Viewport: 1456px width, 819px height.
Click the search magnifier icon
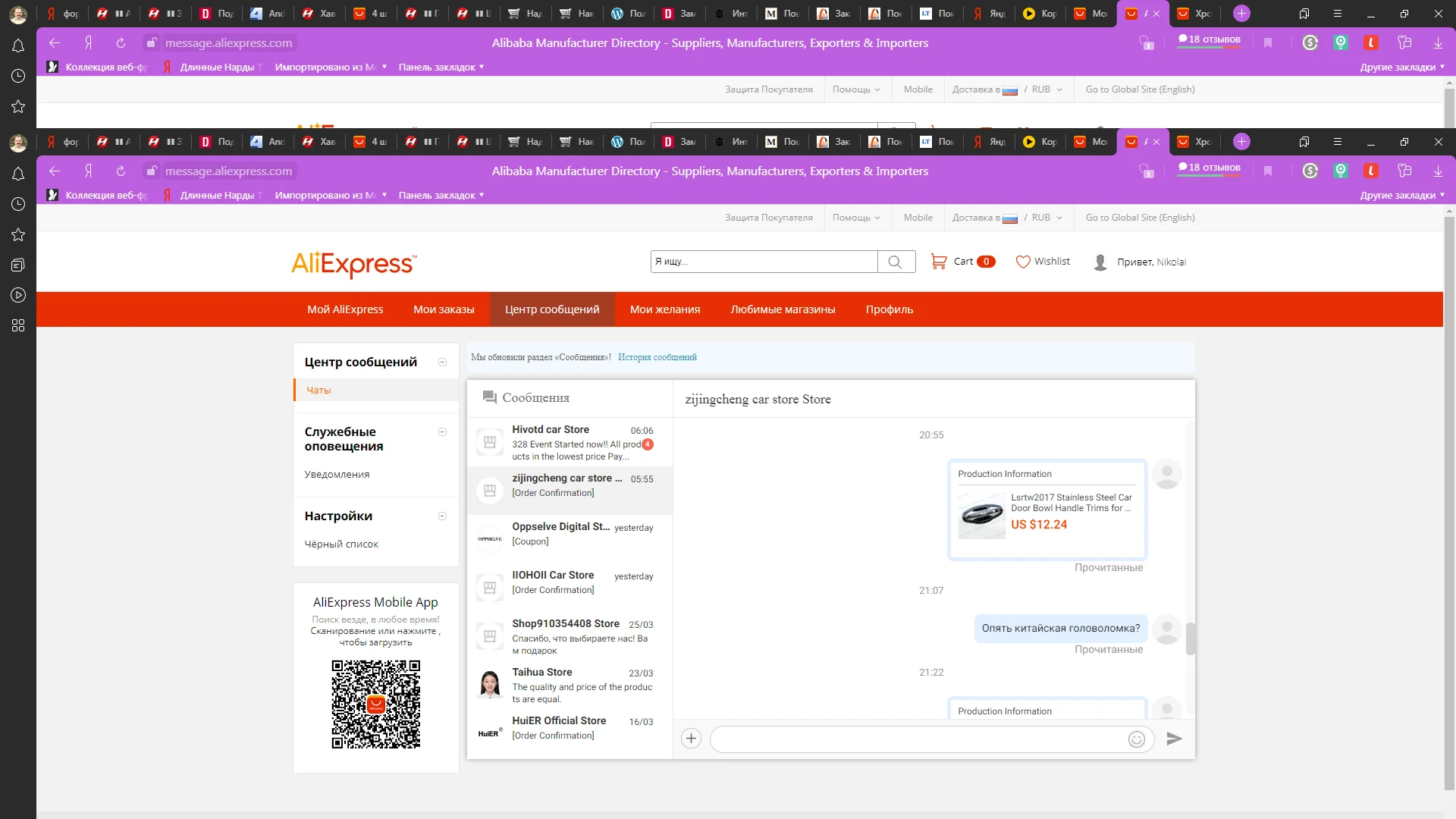tap(896, 262)
